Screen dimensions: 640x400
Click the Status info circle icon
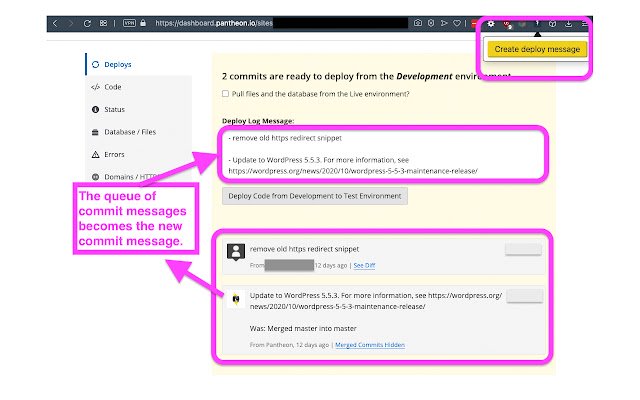96,109
